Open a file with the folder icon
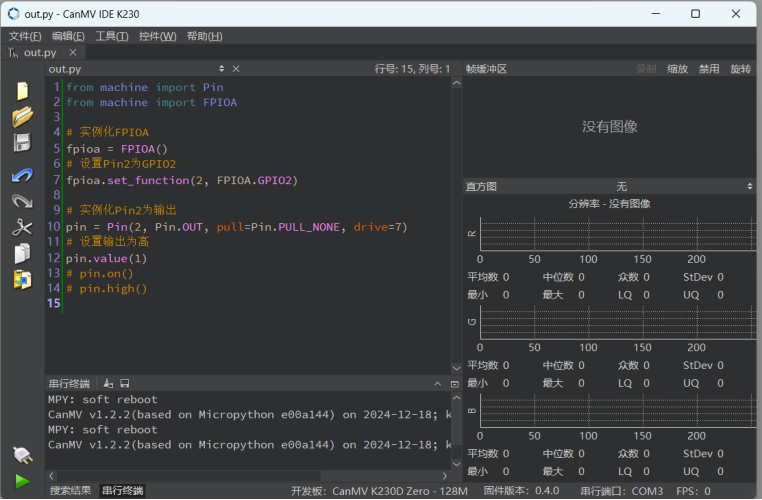Image resolution: width=762 pixels, height=500 pixels. tap(22, 117)
